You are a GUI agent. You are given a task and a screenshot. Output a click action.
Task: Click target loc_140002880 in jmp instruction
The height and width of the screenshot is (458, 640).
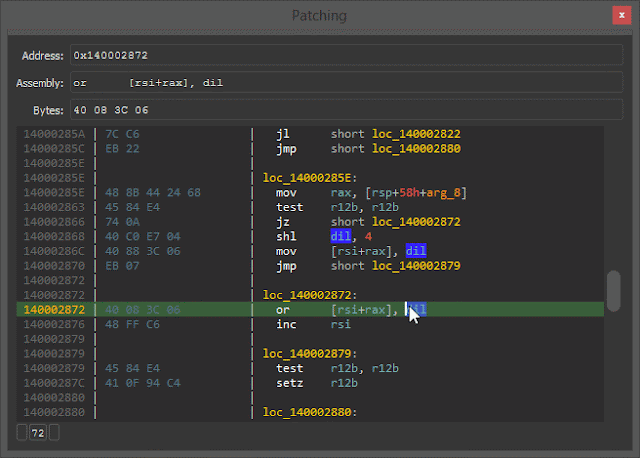416,149
